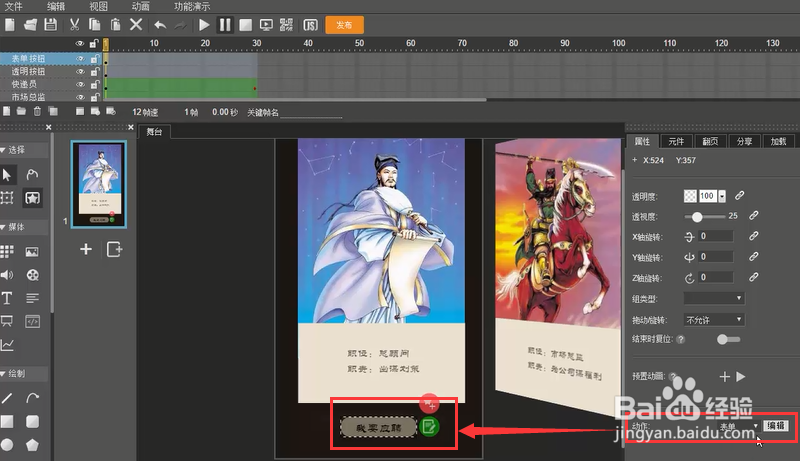Paste from clipboard in toolbar
This screenshot has width=800, height=461.
pos(116,24)
